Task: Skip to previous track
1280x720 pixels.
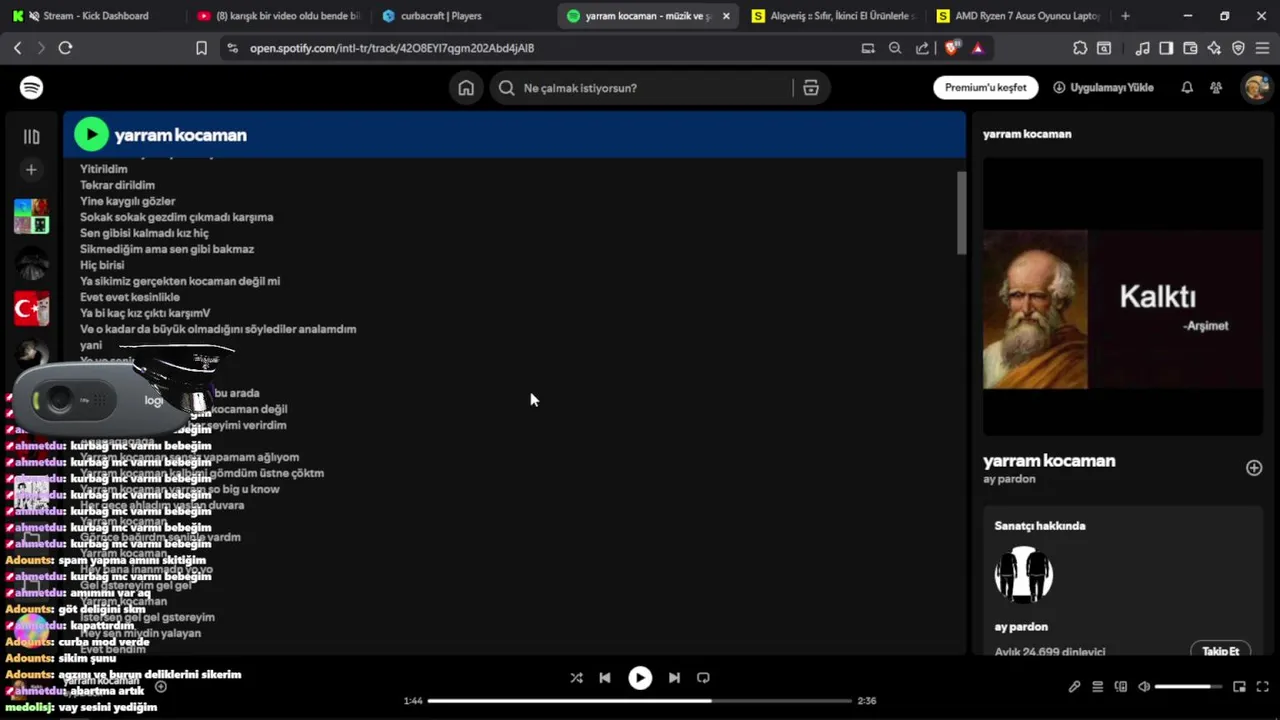Action: pyautogui.click(x=605, y=677)
